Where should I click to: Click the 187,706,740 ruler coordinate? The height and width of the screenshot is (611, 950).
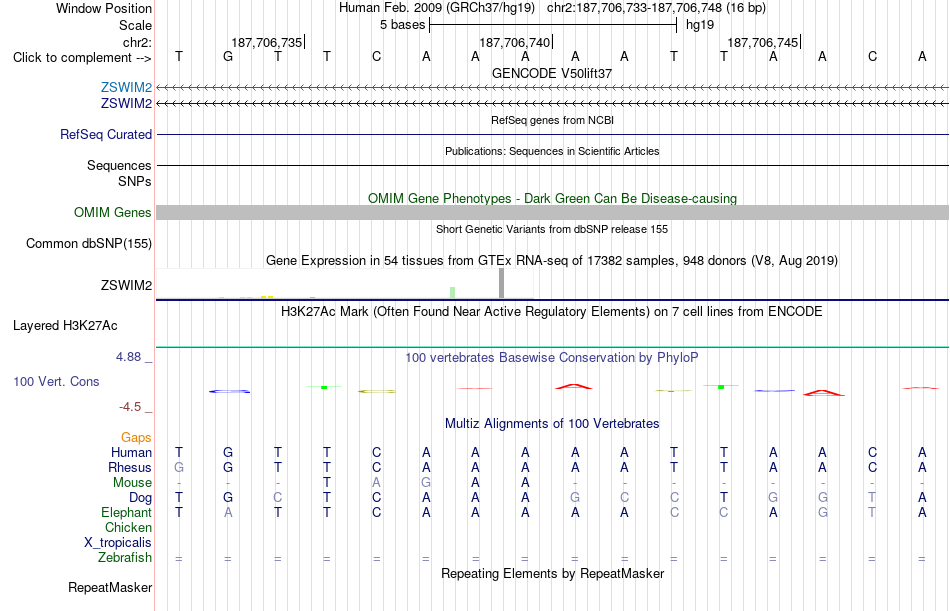point(514,42)
